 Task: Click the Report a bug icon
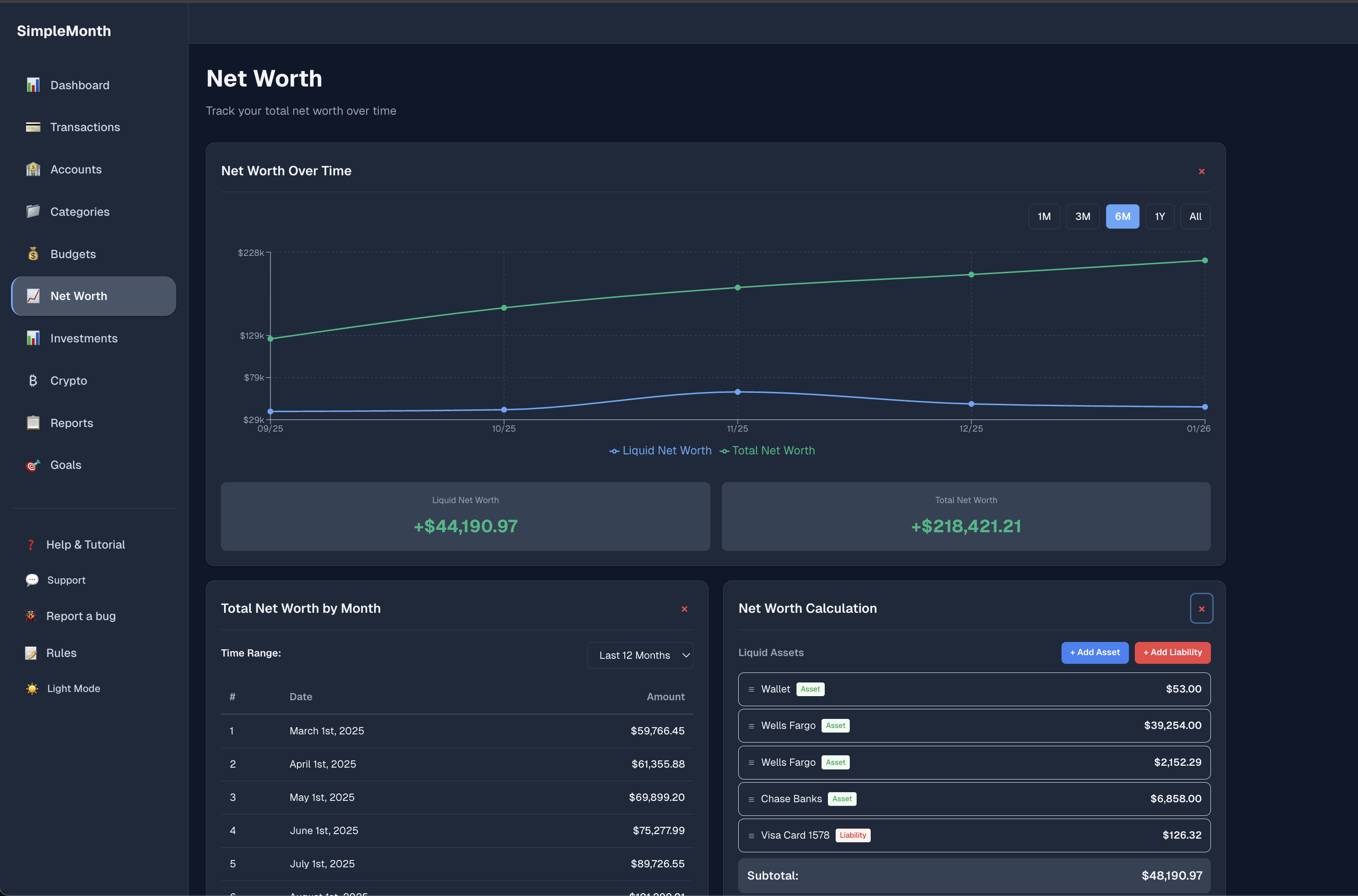pyautogui.click(x=31, y=616)
